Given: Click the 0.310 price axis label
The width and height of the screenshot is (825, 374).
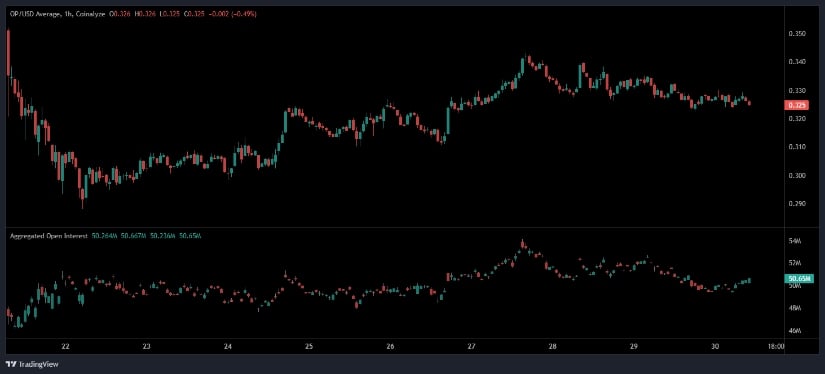Looking at the screenshot, I should (x=797, y=147).
